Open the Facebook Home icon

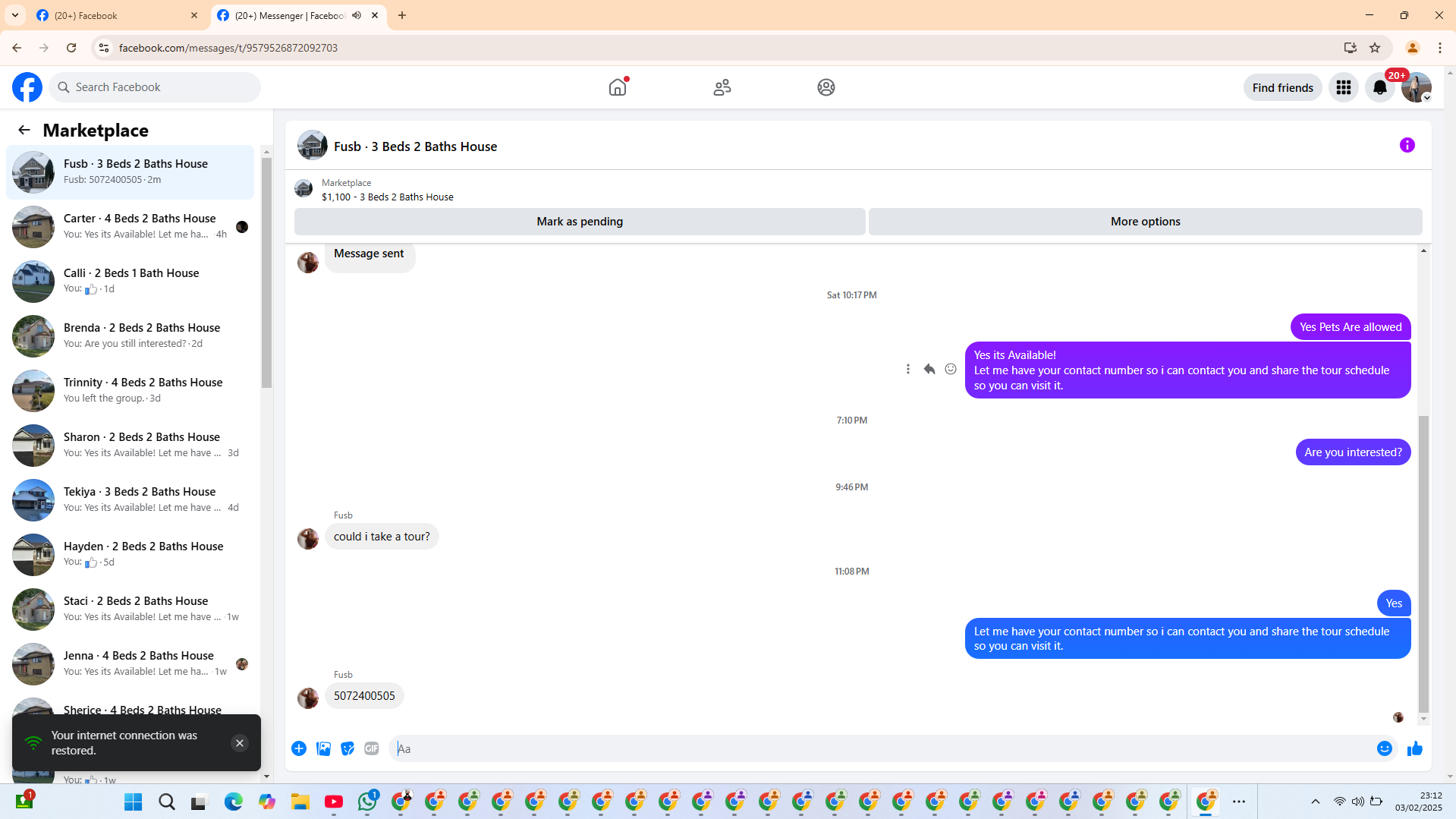(618, 87)
